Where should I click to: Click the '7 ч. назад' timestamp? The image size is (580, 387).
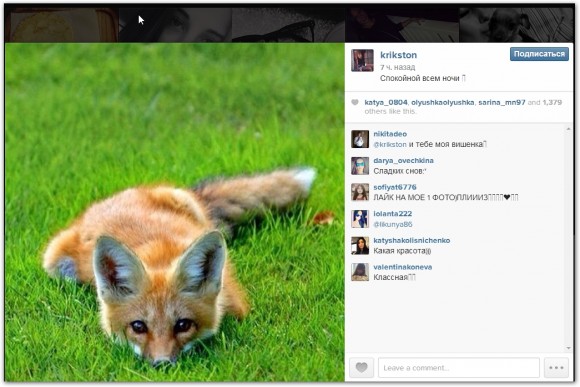pyautogui.click(x=398, y=67)
